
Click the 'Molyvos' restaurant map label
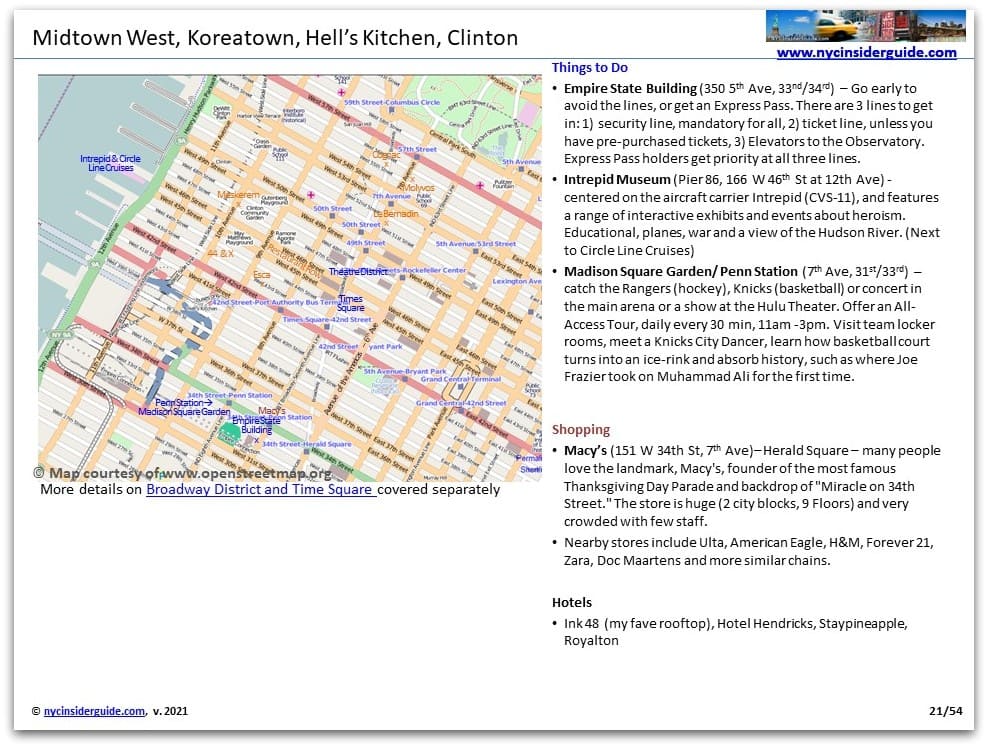[x=418, y=188]
